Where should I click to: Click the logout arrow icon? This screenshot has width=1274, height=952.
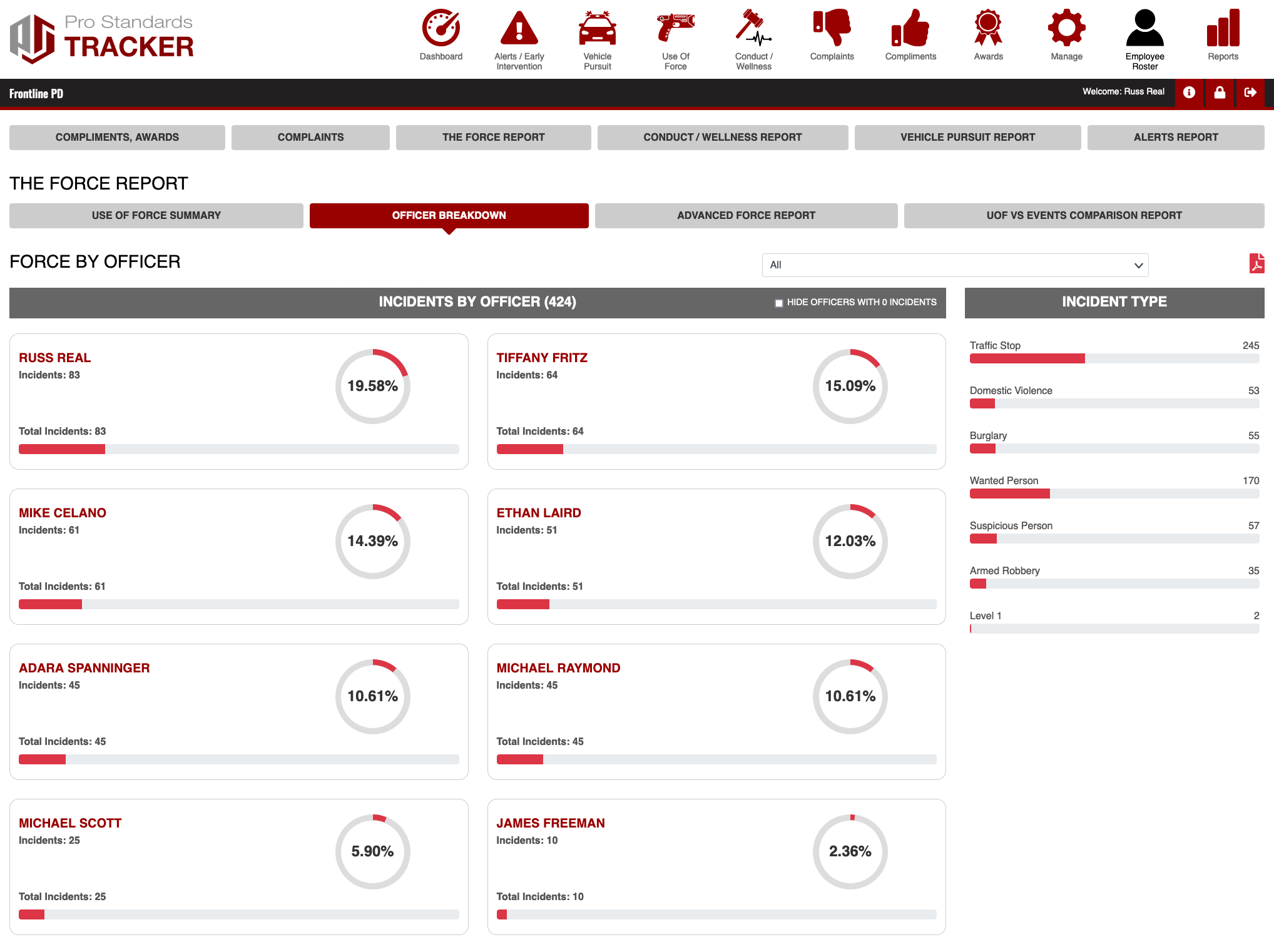[x=1250, y=93]
